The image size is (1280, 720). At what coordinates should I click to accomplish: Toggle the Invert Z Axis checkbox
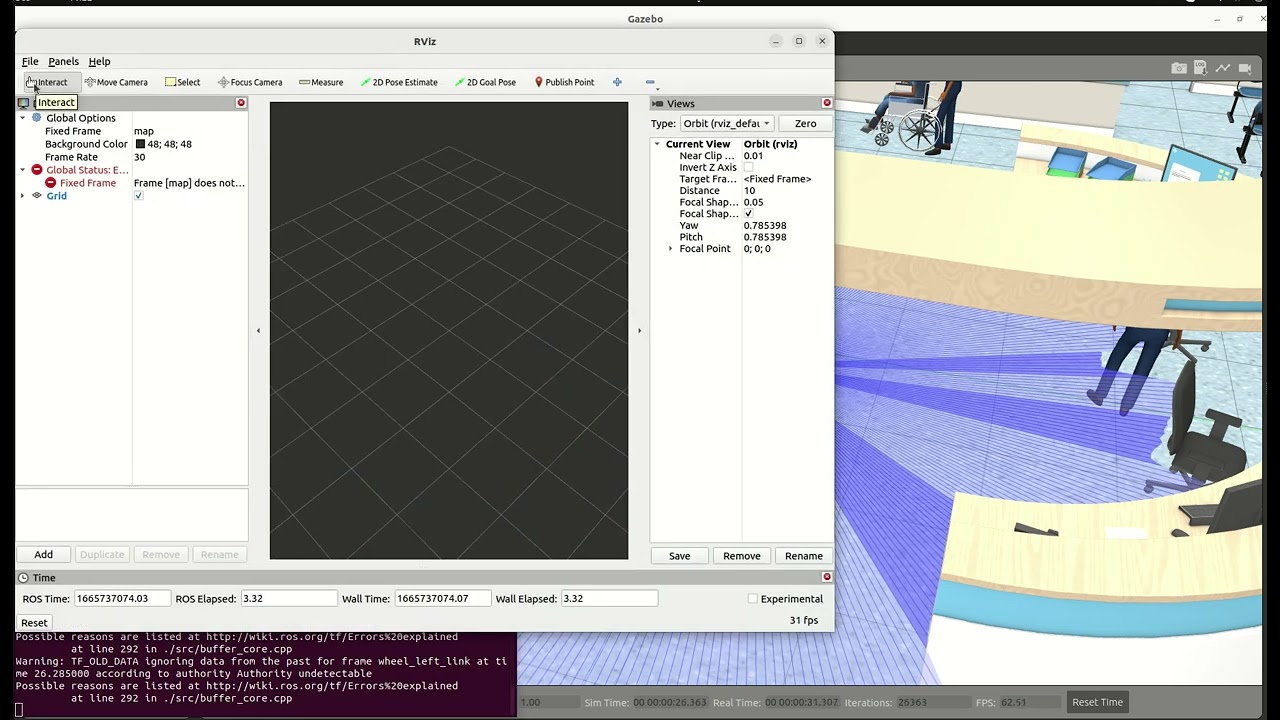tap(748, 167)
